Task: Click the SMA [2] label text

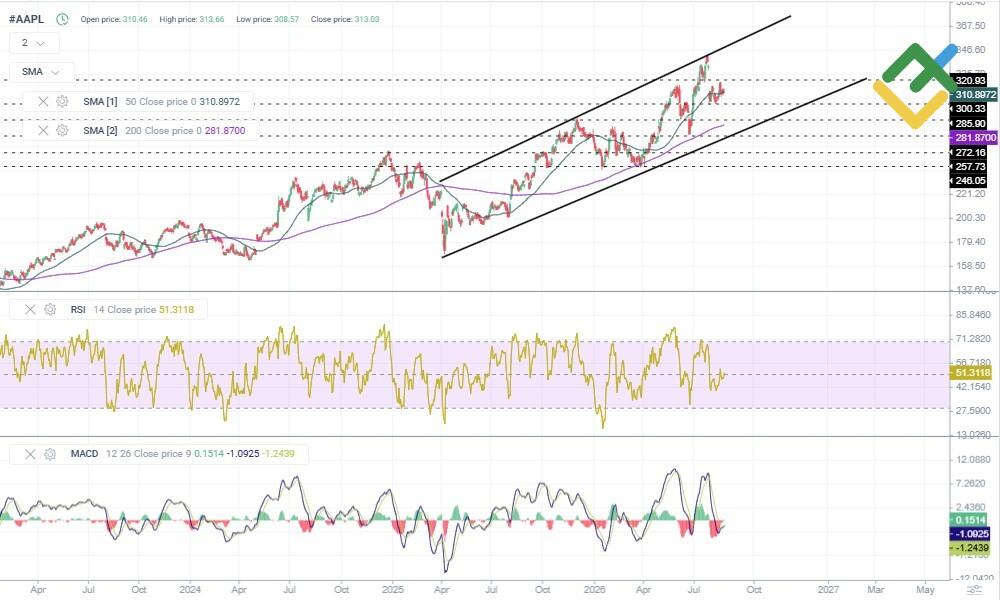Action: [100, 130]
